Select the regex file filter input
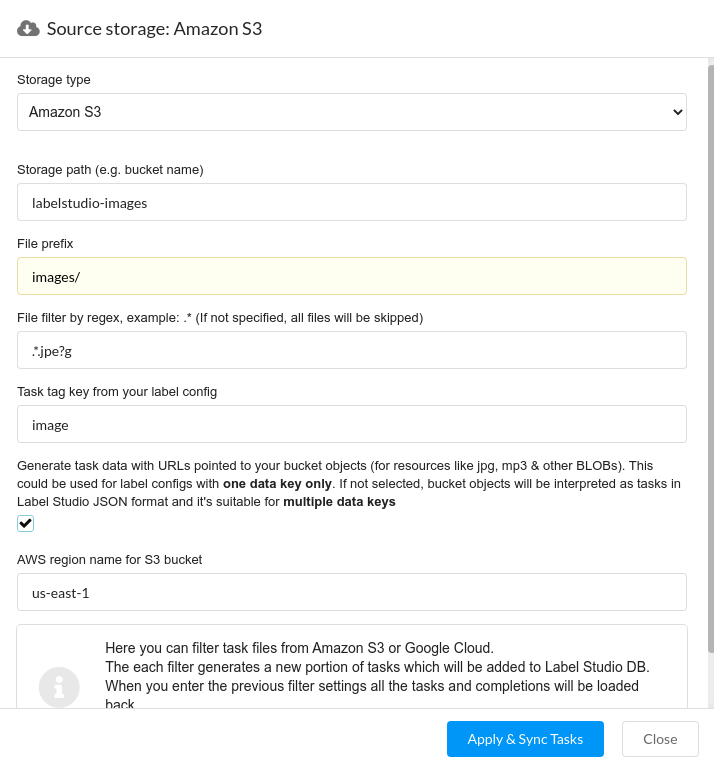This screenshot has width=714, height=762. pyautogui.click(x=352, y=350)
